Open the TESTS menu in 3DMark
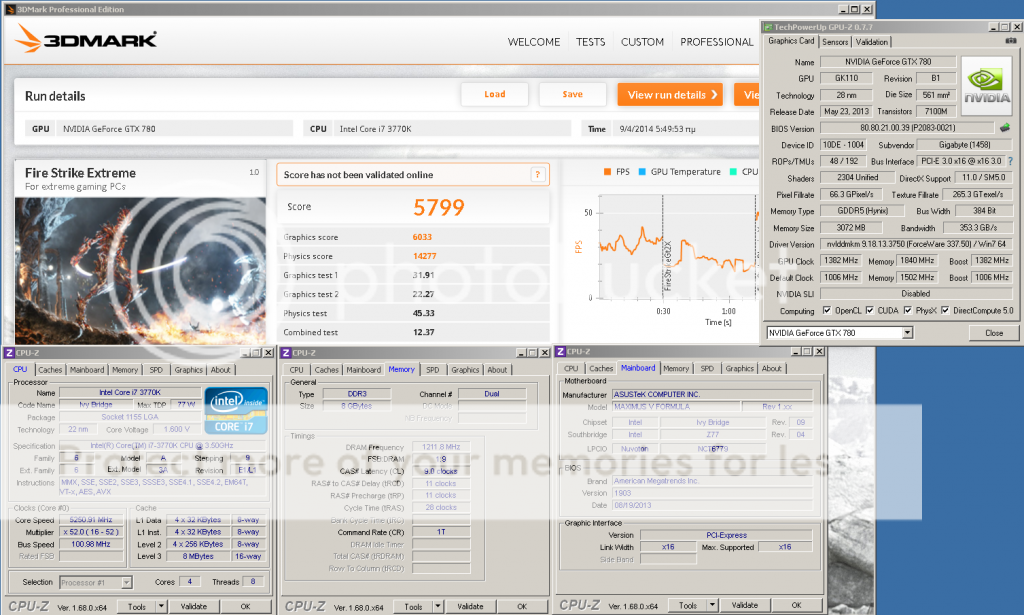The height and width of the screenshot is (615, 1024). [590, 42]
